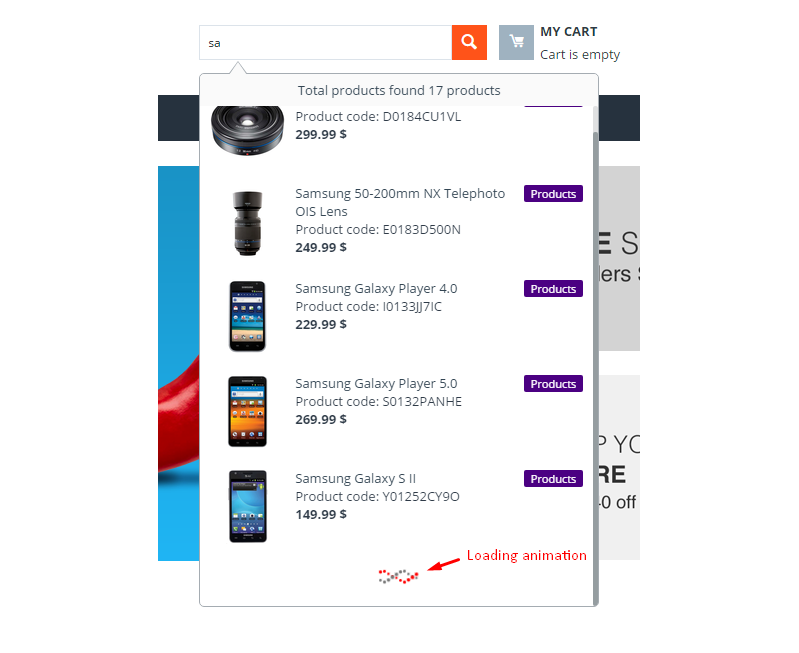The width and height of the screenshot is (799, 653).
Task: Open Samsung 50-200mm NX Telephoto OIS Lens
Action: point(400,202)
